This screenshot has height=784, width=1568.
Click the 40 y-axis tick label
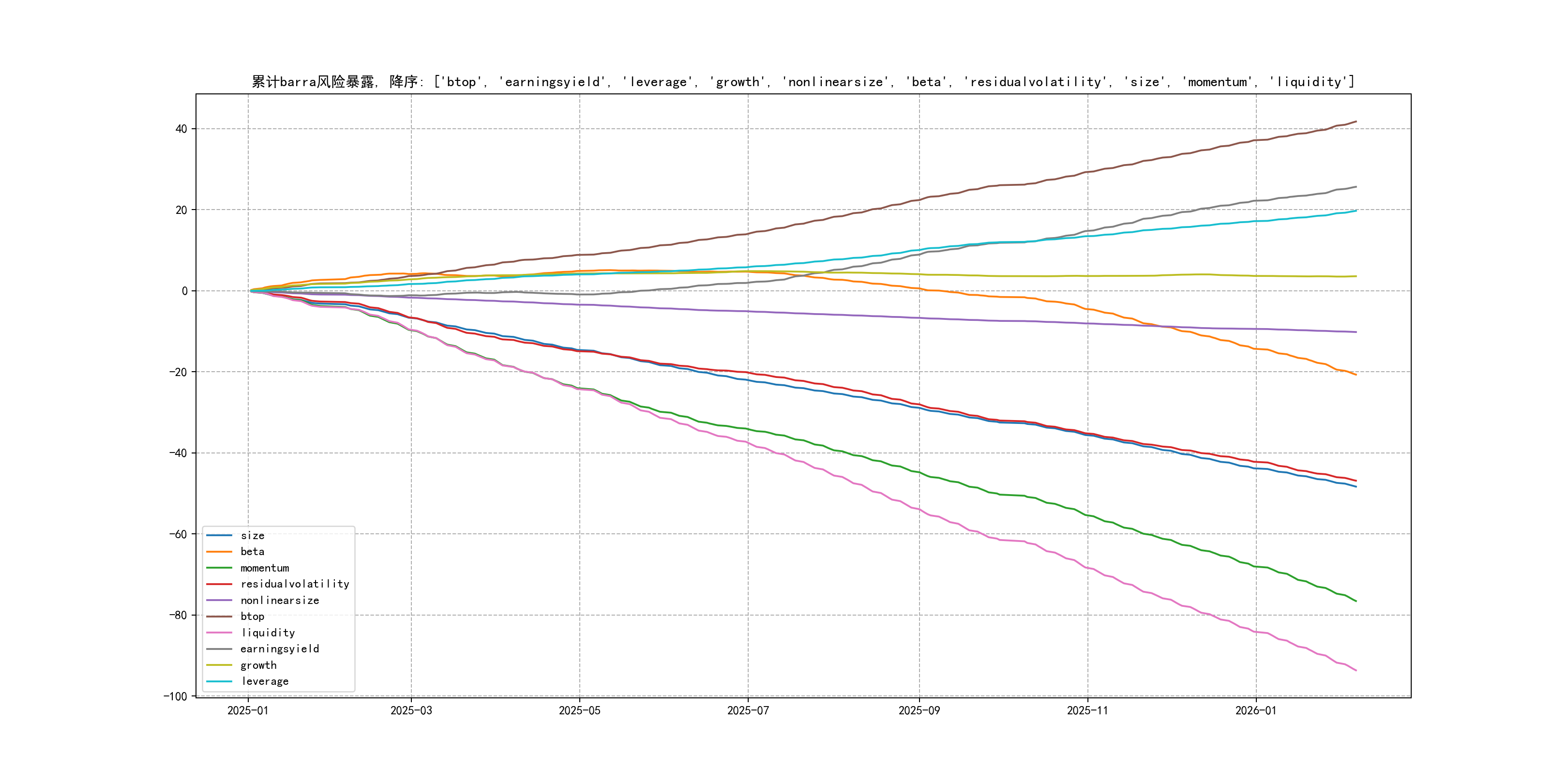point(181,129)
